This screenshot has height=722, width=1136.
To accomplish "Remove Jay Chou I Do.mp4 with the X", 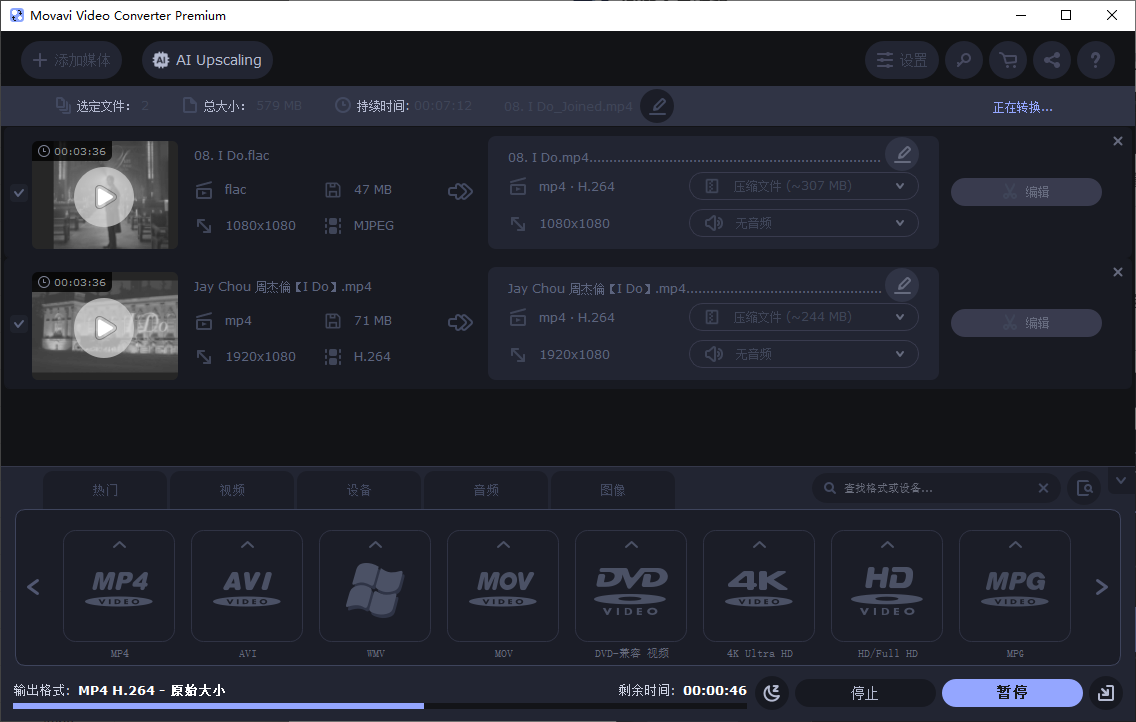I will (1118, 272).
